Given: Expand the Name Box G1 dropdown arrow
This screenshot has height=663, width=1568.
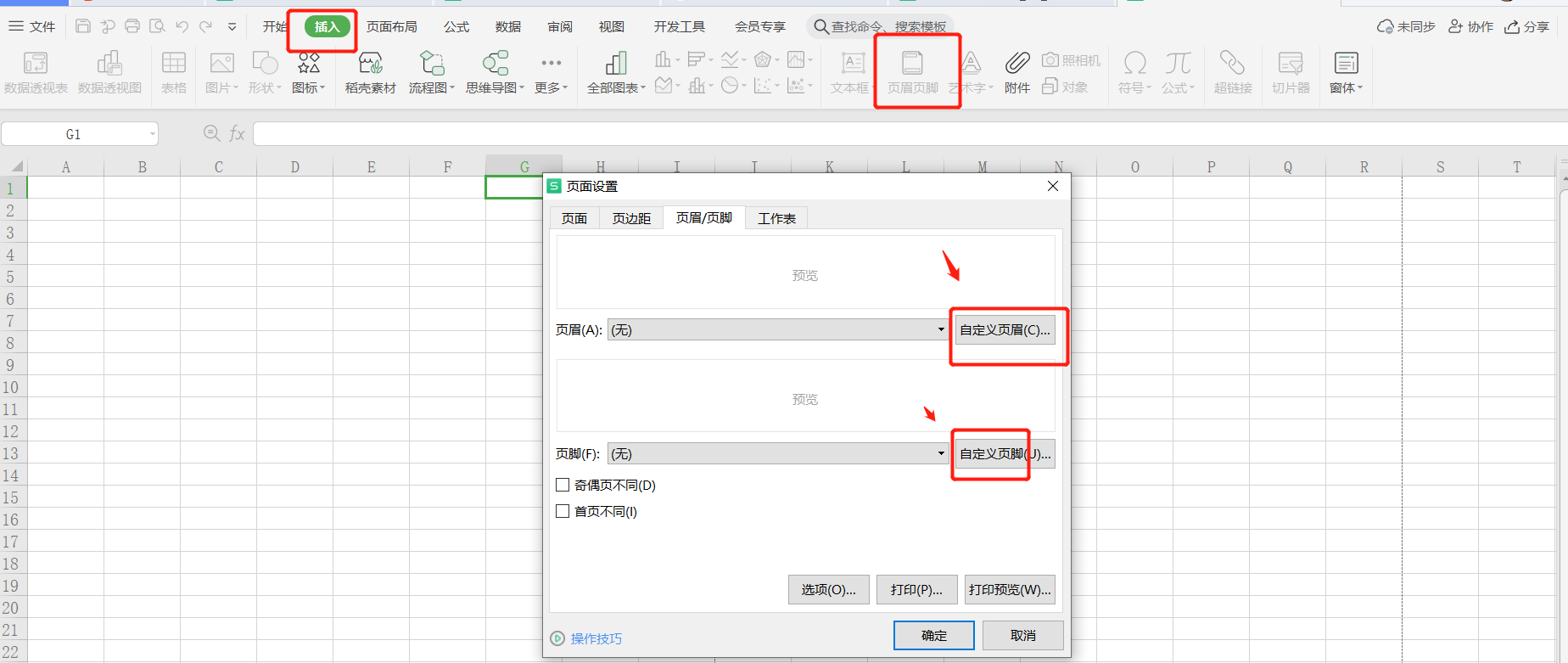Looking at the screenshot, I should click(x=153, y=134).
